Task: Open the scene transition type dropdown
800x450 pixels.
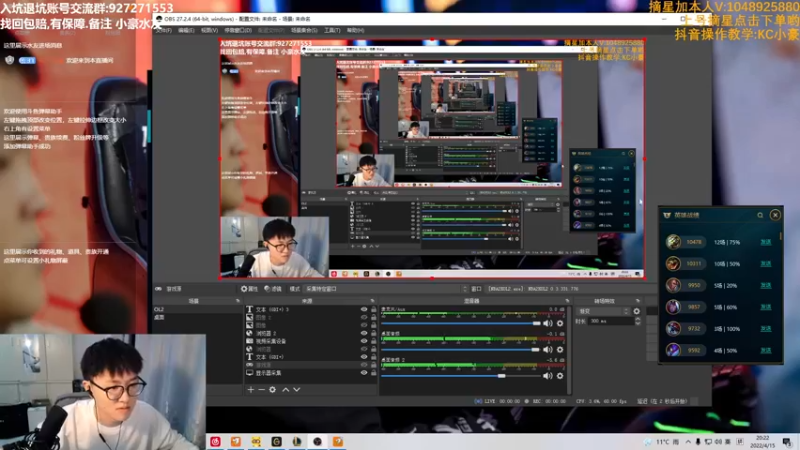Action: (x=604, y=311)
